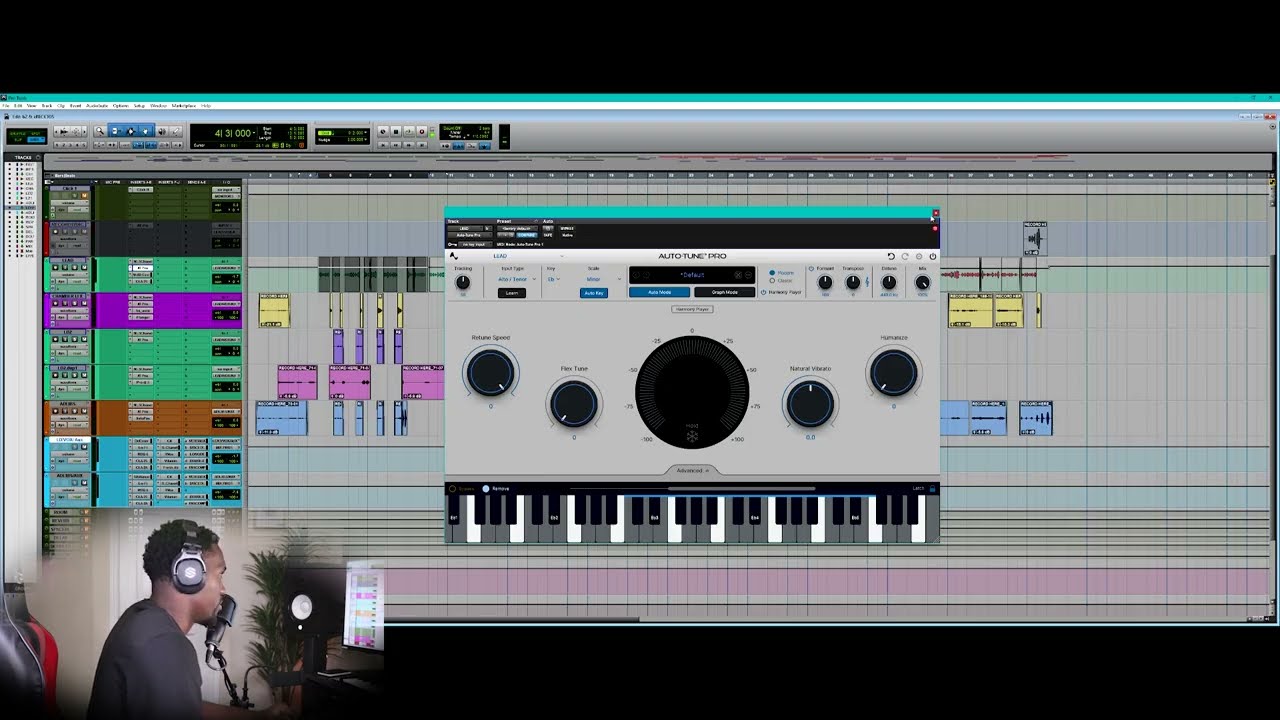Click the Redo icon in Auto-Tune
The width and height of the screenshot is (1280, 720).
click(905, 256)
